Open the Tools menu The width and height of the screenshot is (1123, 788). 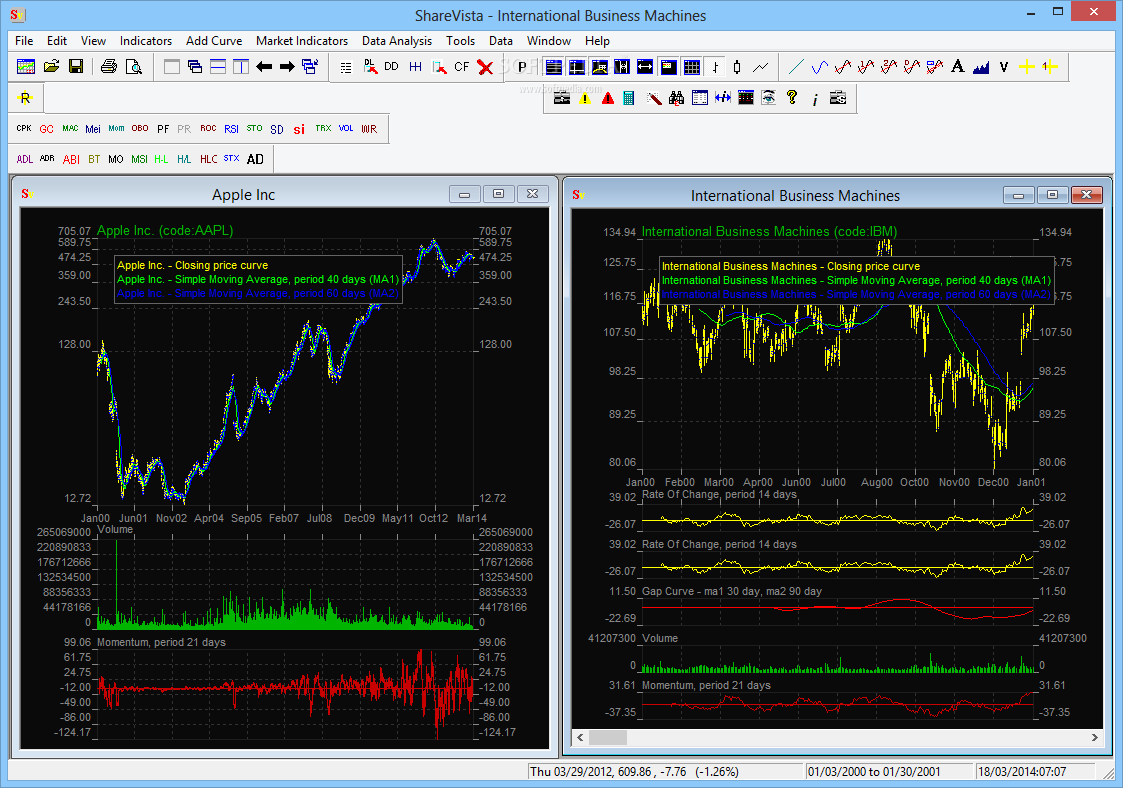(461, 41)
